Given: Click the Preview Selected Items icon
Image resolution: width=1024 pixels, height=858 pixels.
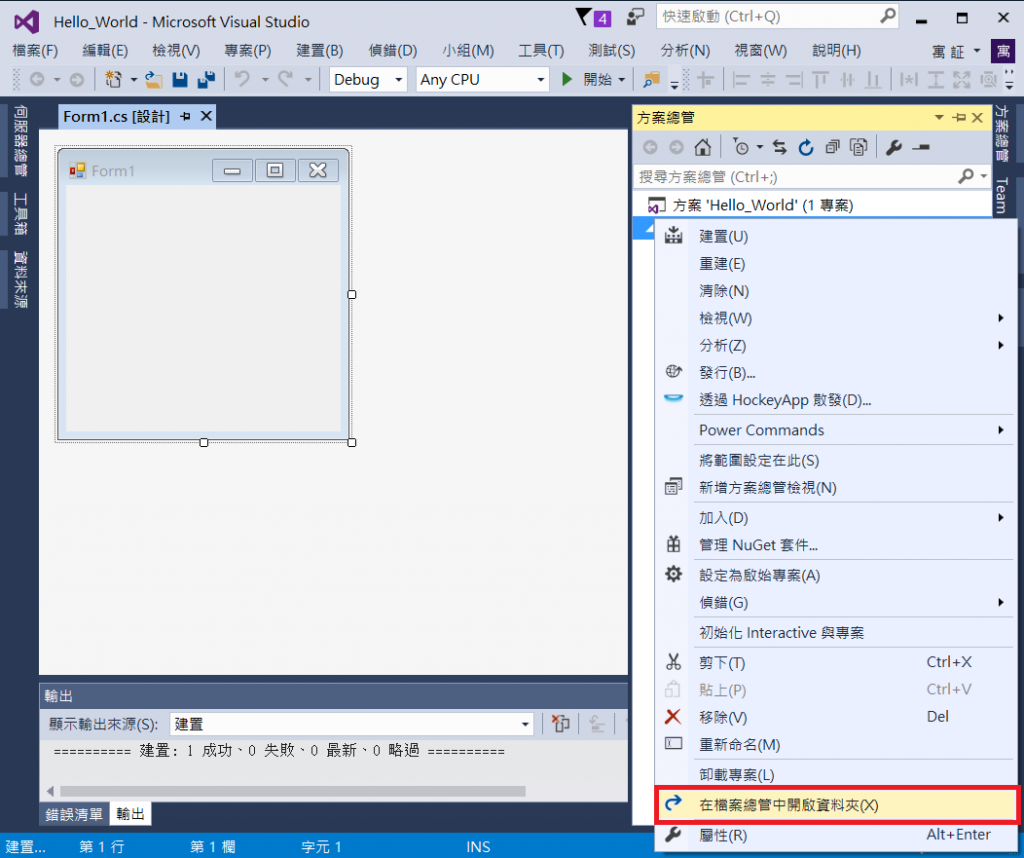Looking at the screenshot, I should (921, 148).
